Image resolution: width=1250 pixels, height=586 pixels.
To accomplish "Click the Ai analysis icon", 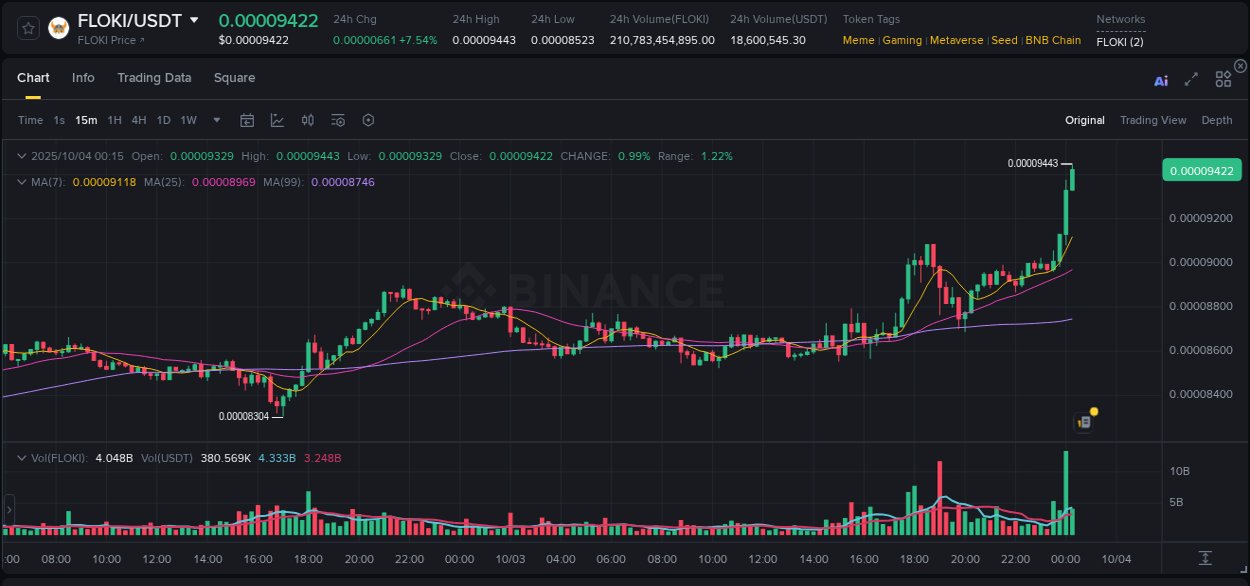I will pyautogui.click(x=1161, y=79).
